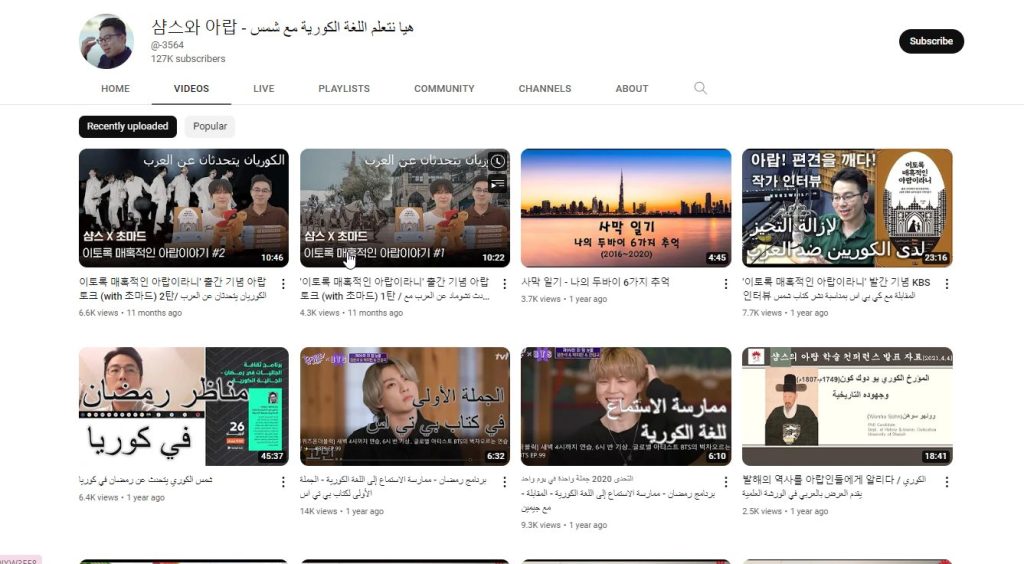Viewport: 1024px width, 564px height.
Task: Click '4.3K views • 11 months ago' text
Action: [351, 313]
